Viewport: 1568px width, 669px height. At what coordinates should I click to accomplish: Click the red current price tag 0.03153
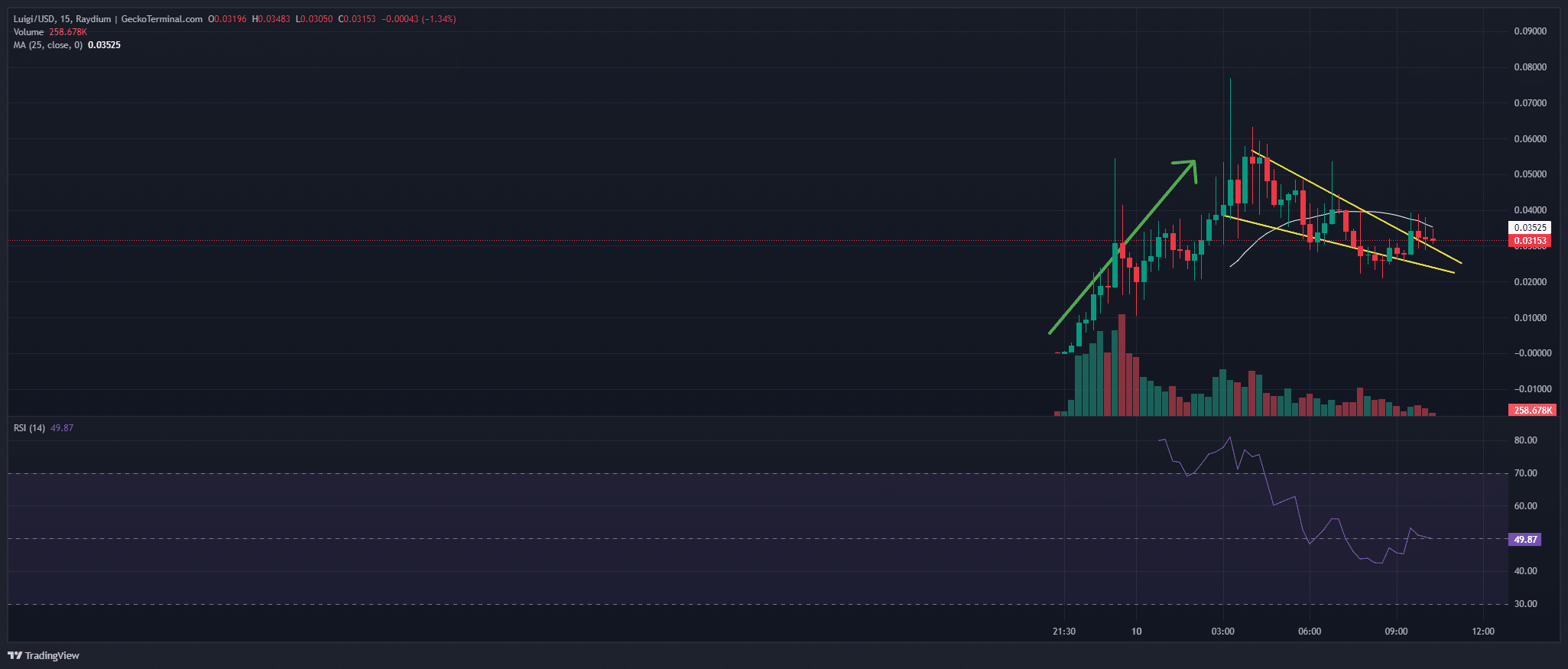1530,241
